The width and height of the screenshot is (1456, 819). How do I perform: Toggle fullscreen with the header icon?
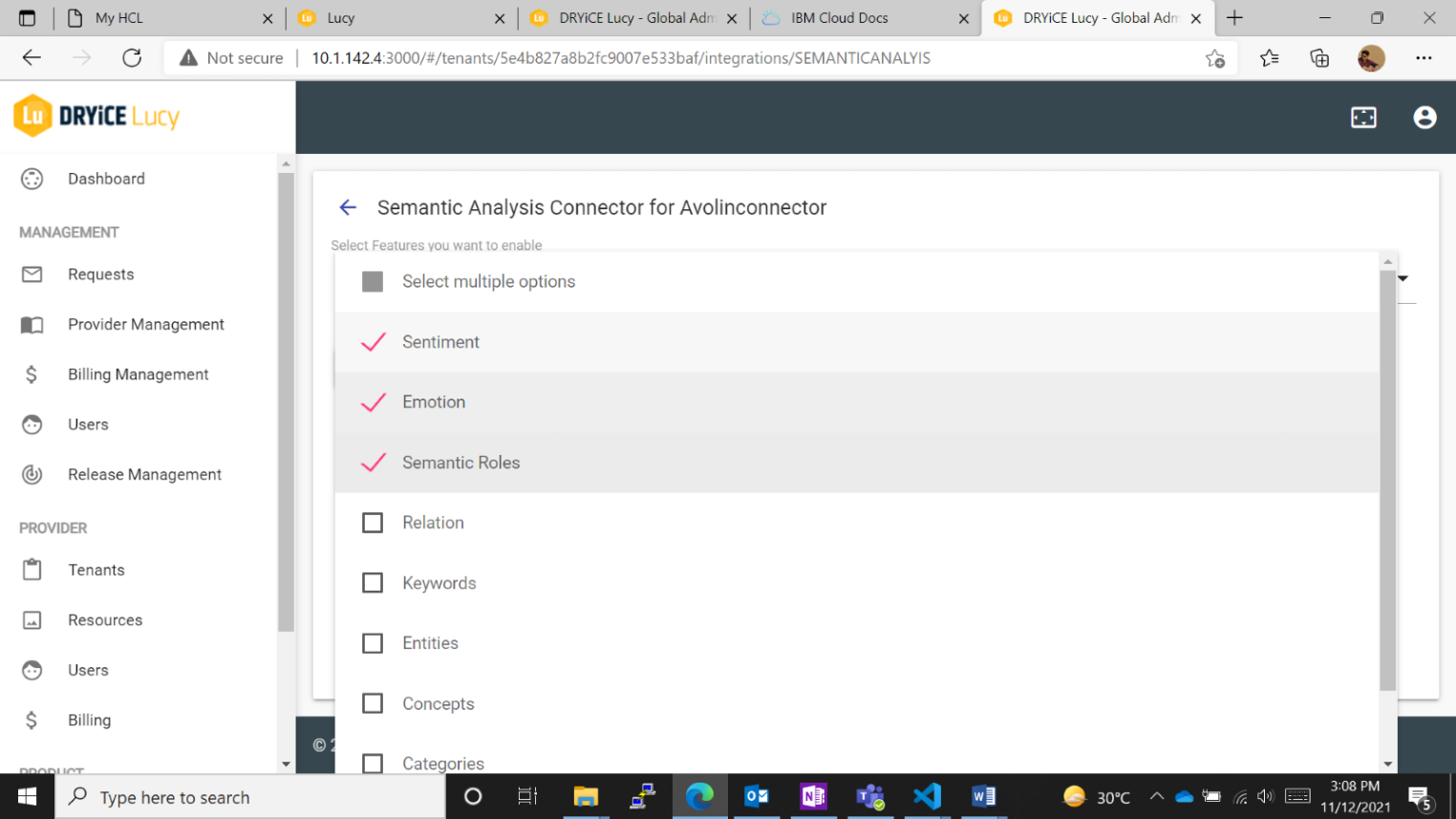coord(1363,117)
